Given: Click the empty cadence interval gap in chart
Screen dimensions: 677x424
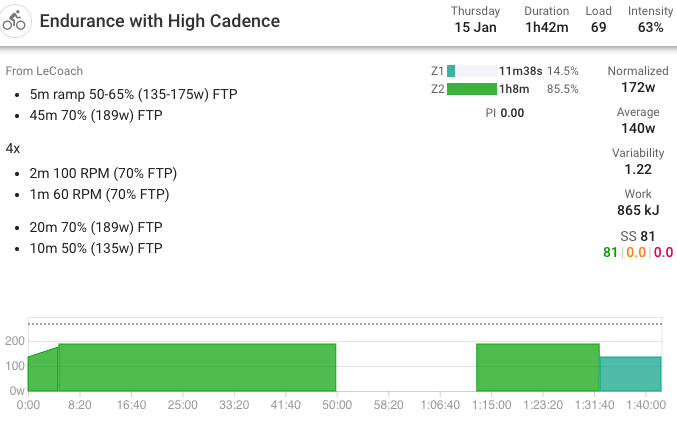Looking at the screenshot, I should 405,370.
